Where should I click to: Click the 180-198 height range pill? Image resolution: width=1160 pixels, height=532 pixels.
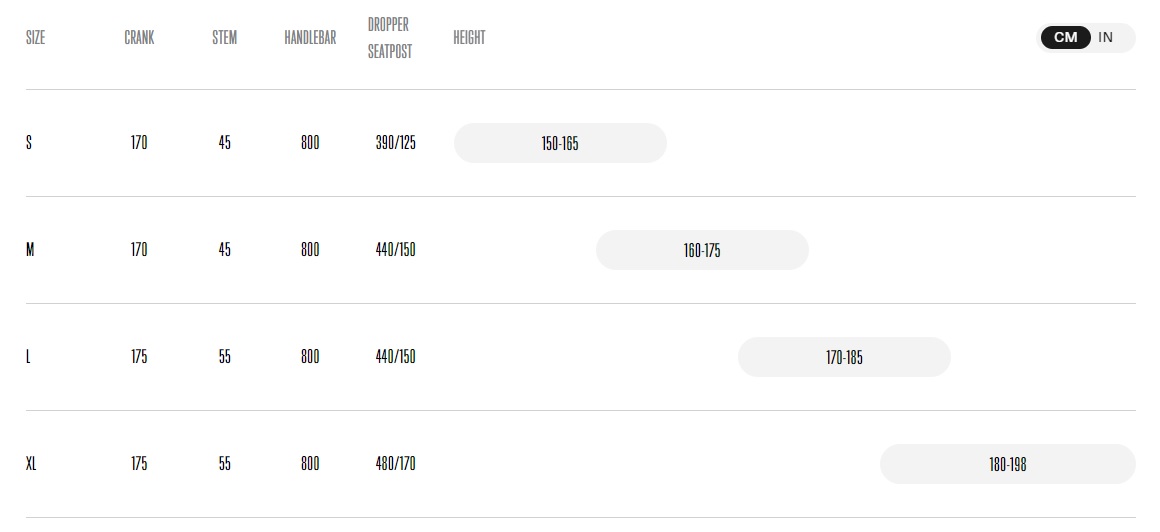(1008, 464)
